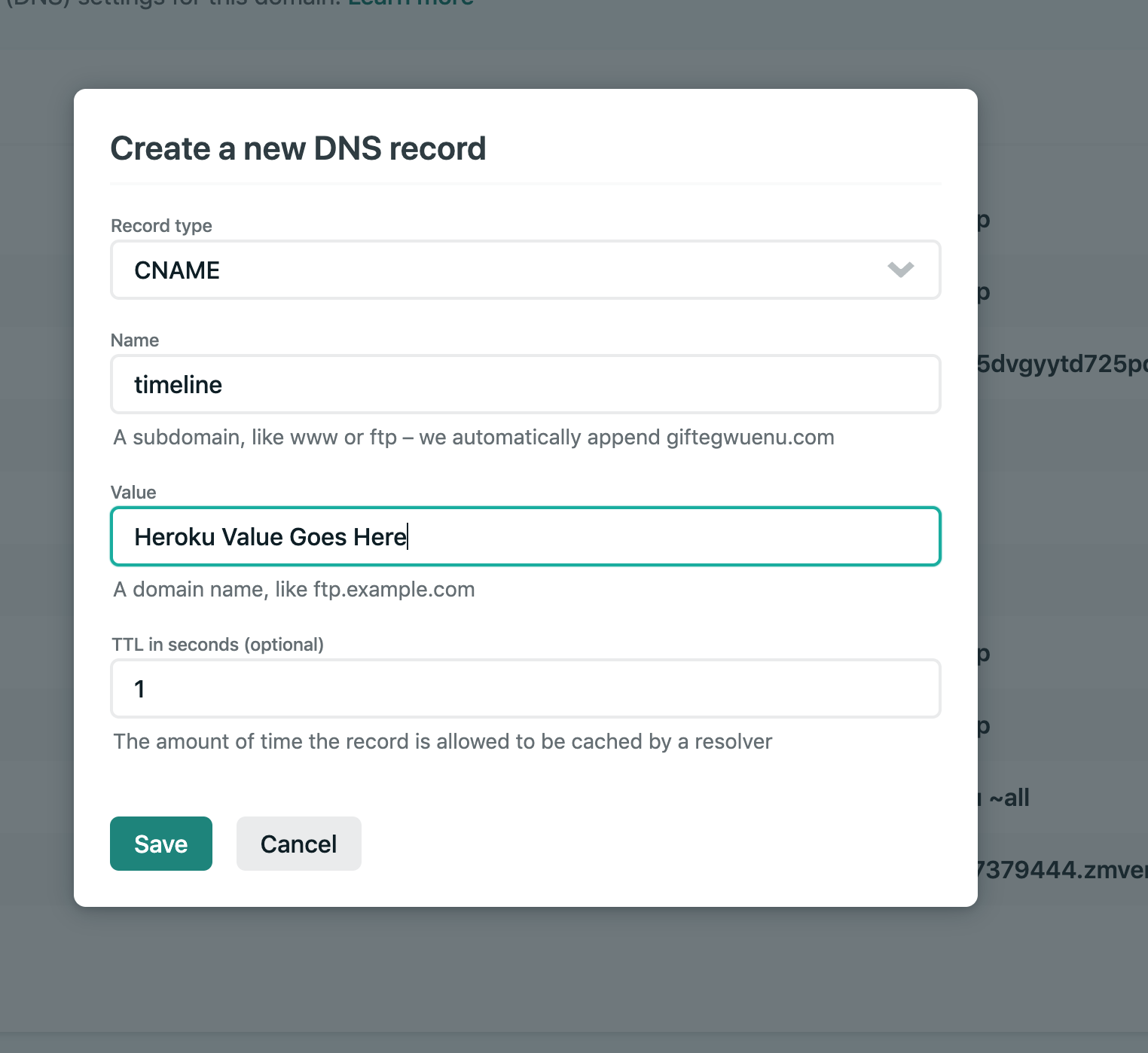Click Save to create the DNS record
The image size is (1148, 1053).
click(x=160, y=844)
